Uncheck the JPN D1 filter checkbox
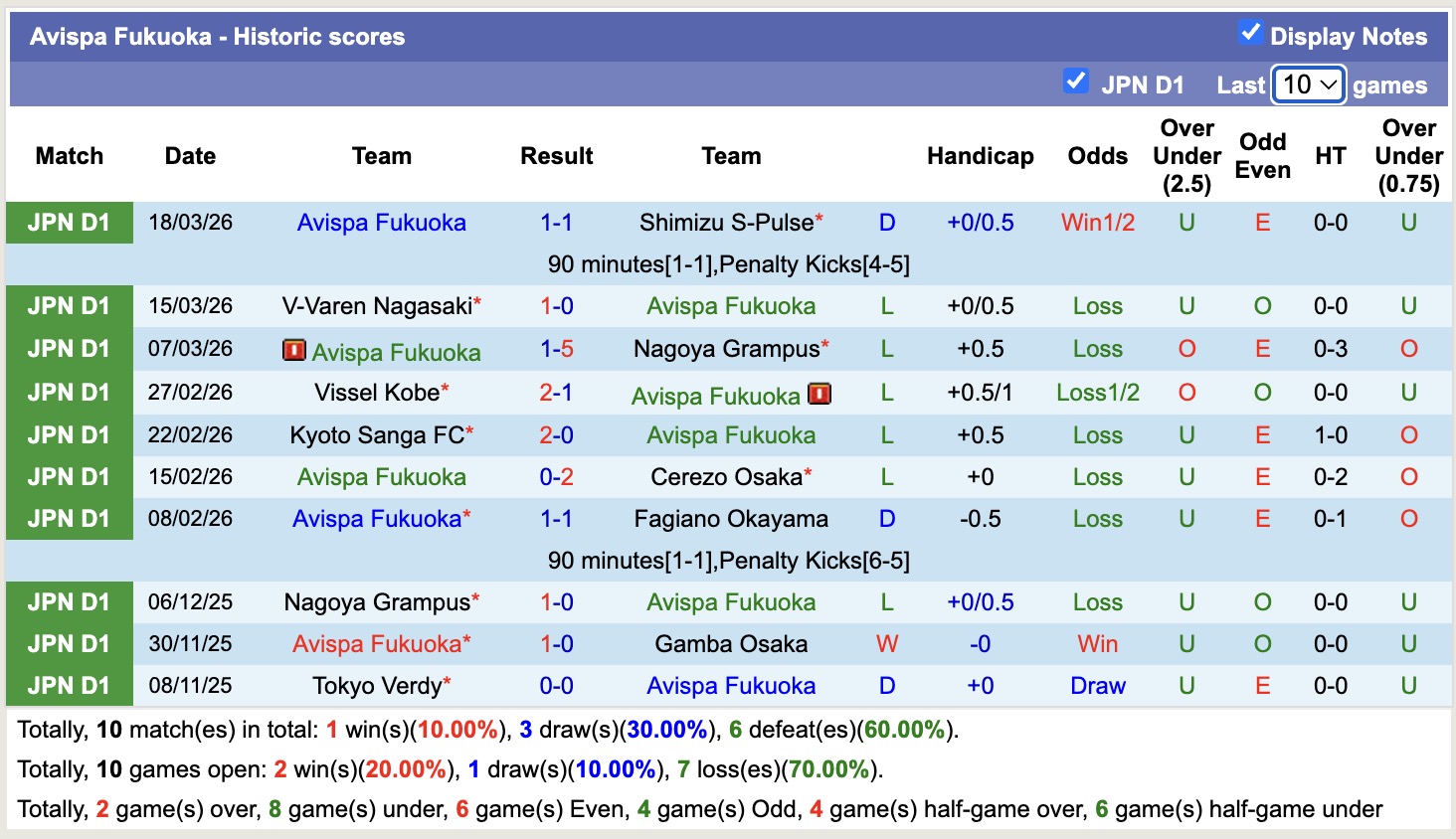Image resolution: width=1456 pixels, height=839 pixels. [1076, 82]
